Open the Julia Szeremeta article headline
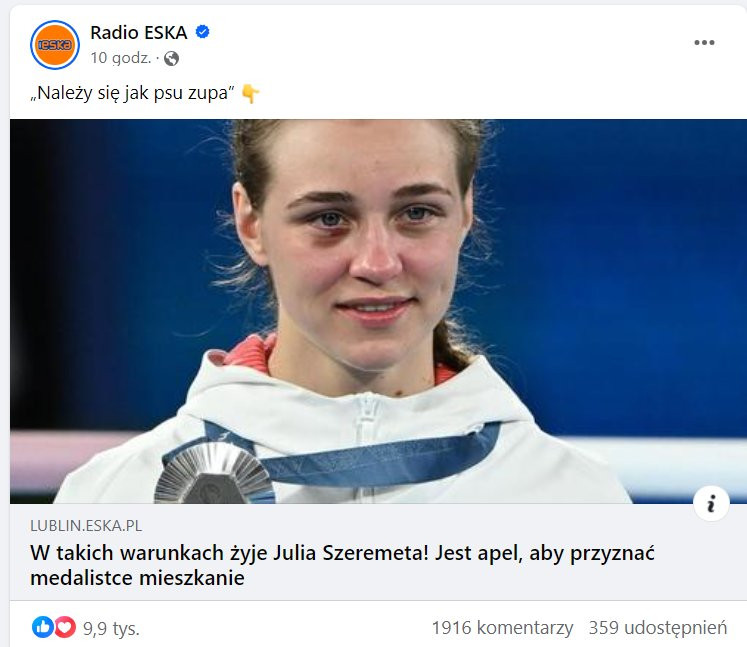The image size is (747, 647). pos(342,566)
